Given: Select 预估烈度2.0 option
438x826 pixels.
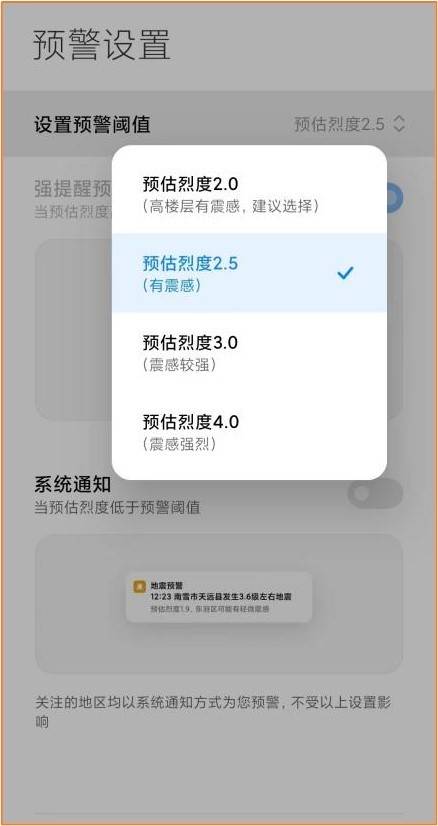Looking at the screenshot, I should [x=249, y=194].
